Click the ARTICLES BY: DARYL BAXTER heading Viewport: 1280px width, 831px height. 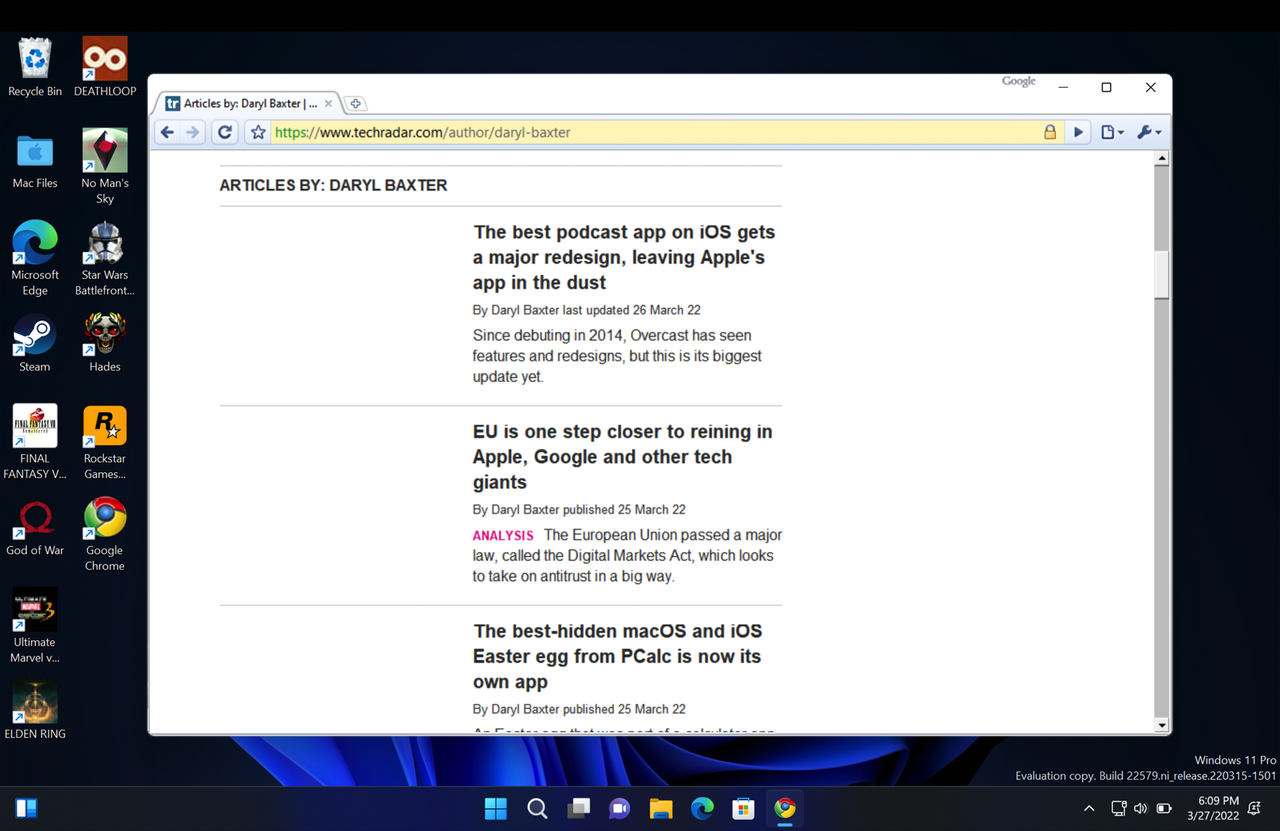pyautogui.click(x=333, y=185)
